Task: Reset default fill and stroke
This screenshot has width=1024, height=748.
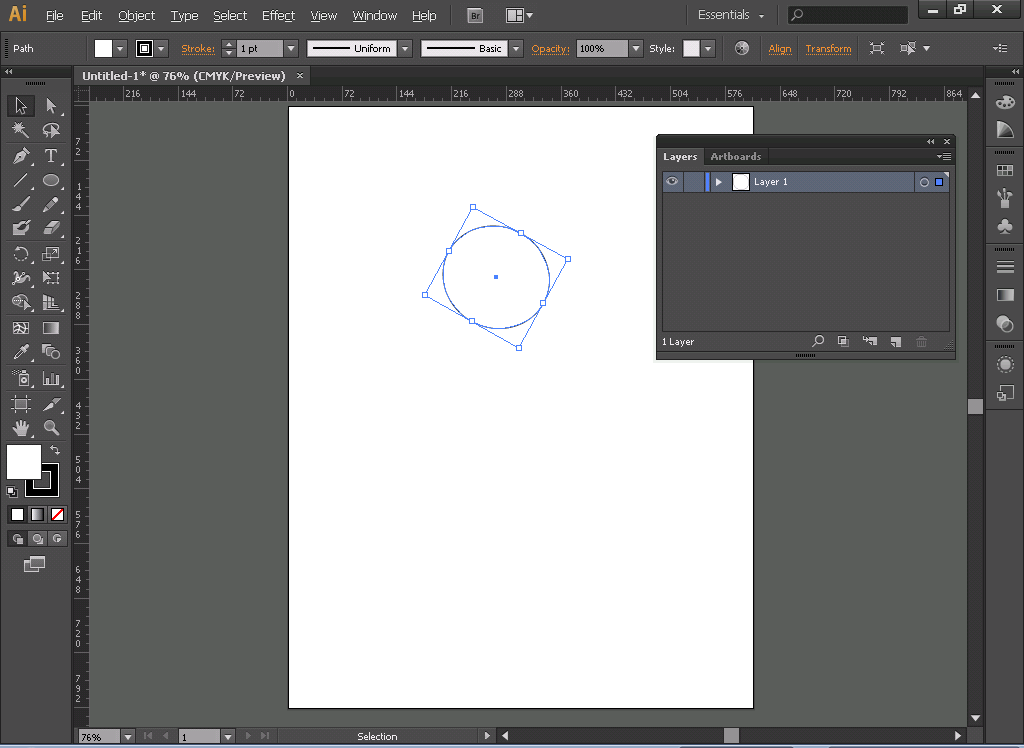Action: [x=12, y=491]
